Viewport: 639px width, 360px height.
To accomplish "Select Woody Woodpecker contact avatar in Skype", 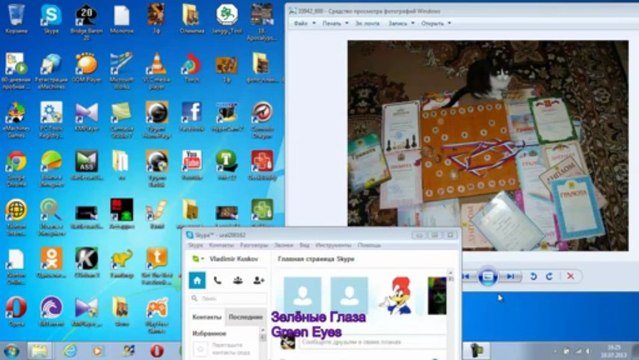I will point(395,296).
